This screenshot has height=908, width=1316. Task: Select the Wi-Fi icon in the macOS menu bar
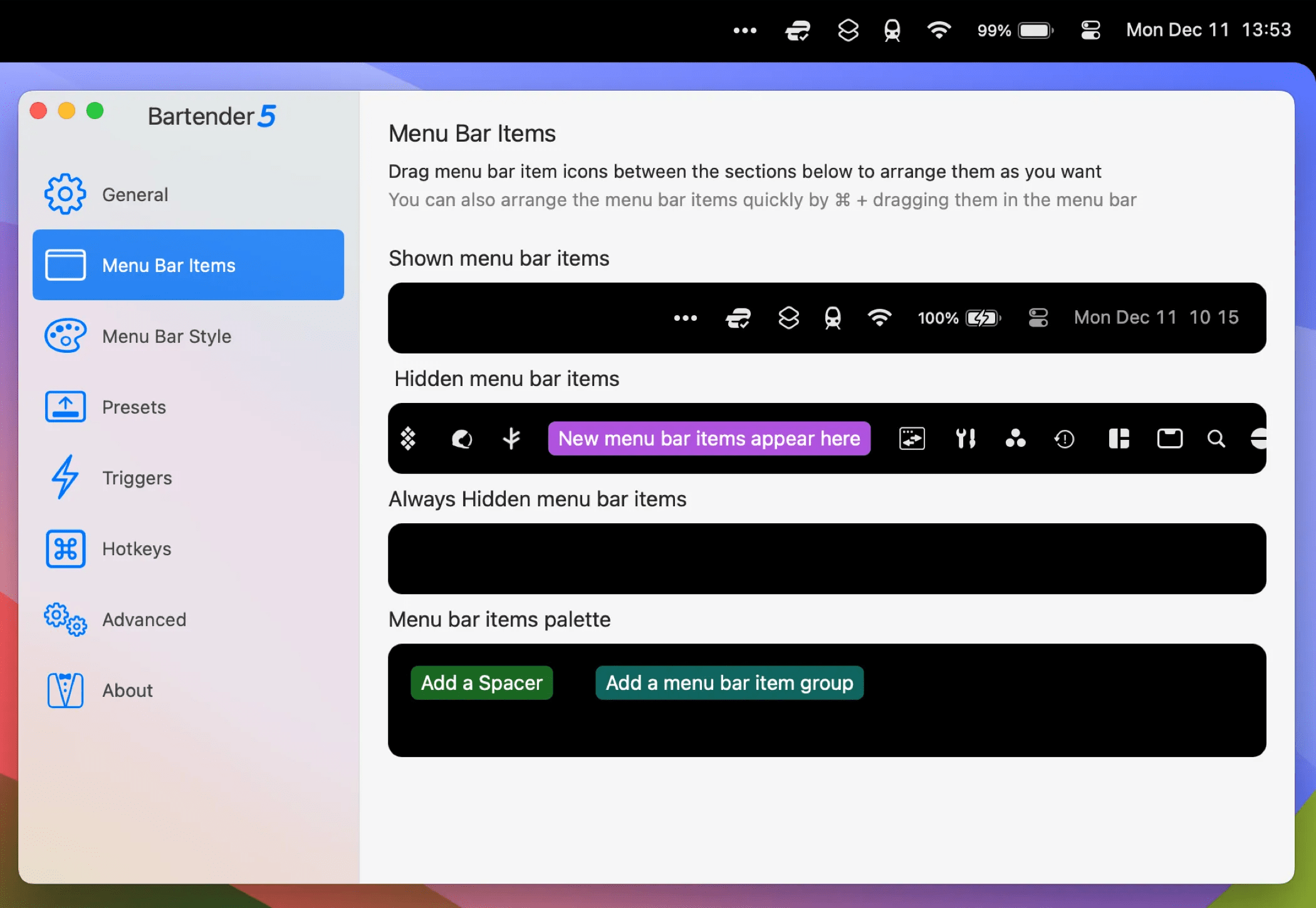click(938, 29)
